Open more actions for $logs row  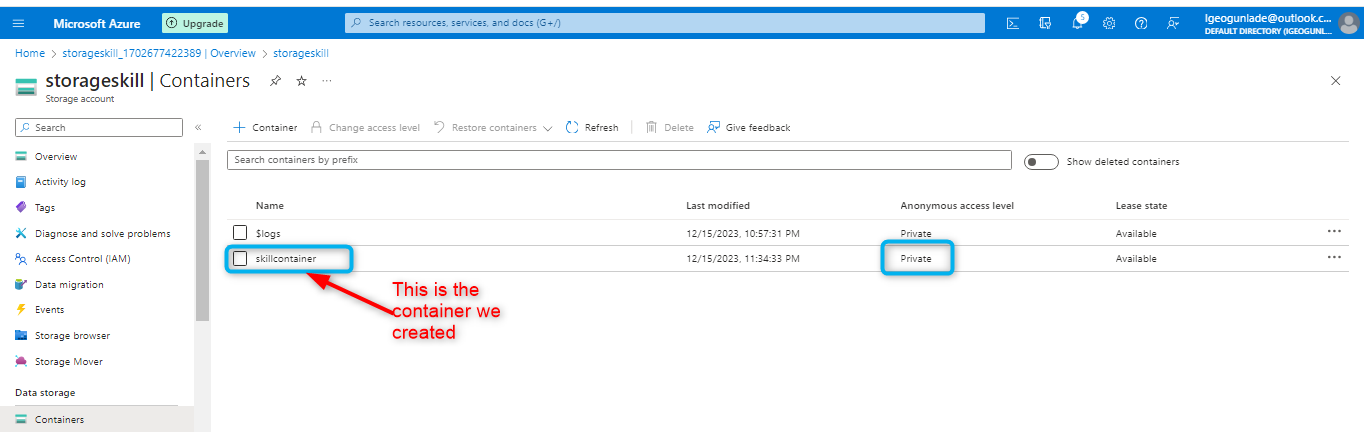click(x=1334, y=231)
